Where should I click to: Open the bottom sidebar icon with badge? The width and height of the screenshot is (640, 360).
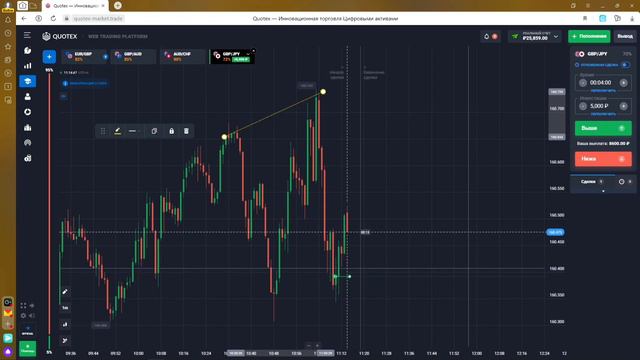tap(27, 158)
